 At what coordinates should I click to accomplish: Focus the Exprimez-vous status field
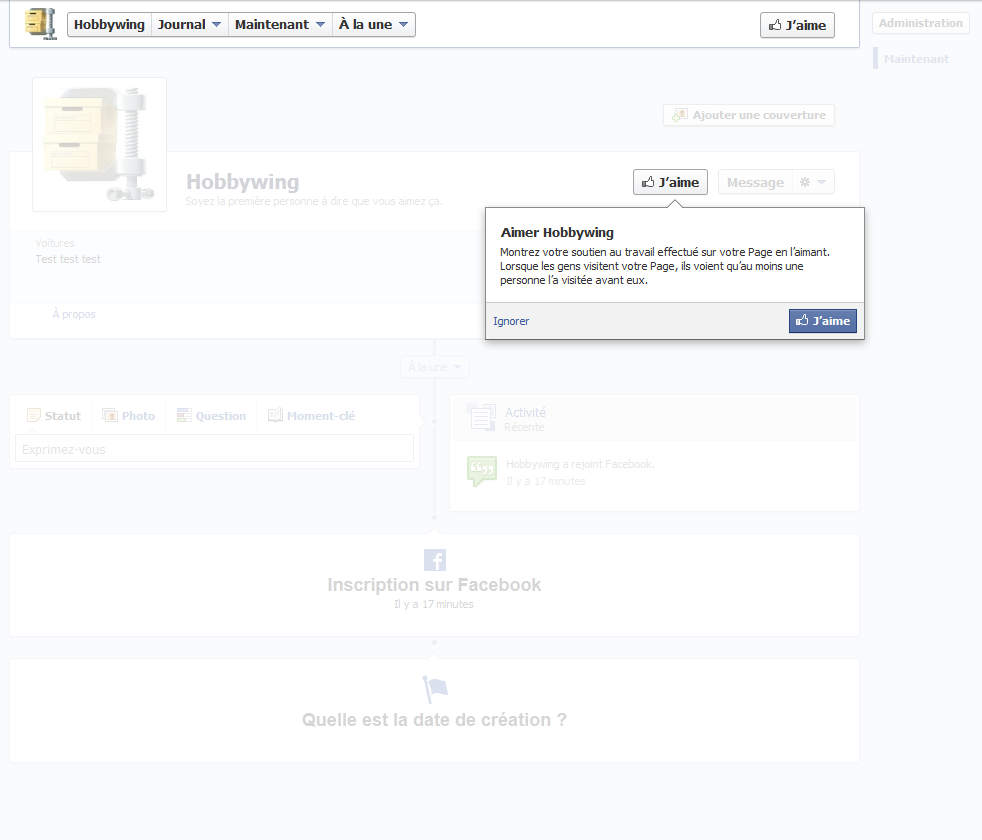(214, 449)
